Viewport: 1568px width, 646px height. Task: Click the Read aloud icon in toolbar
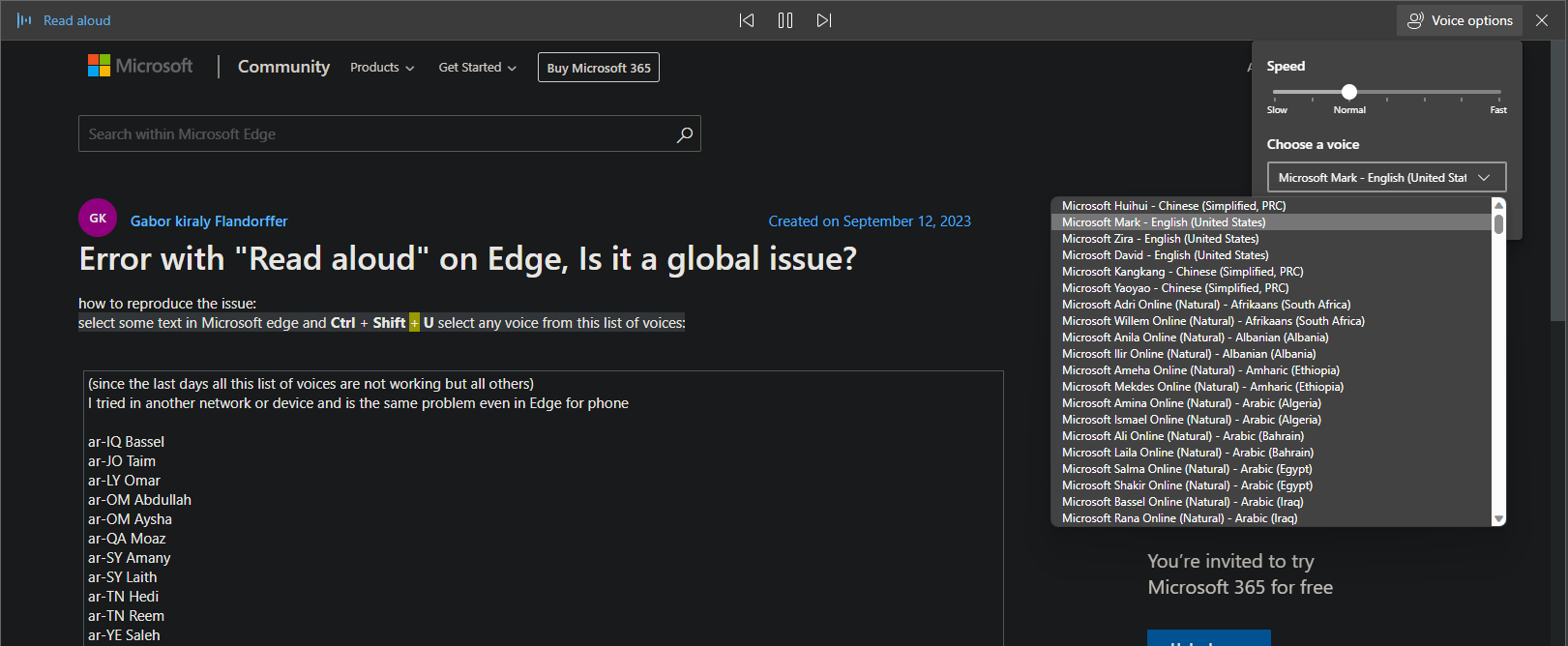(x=24, y=20)
